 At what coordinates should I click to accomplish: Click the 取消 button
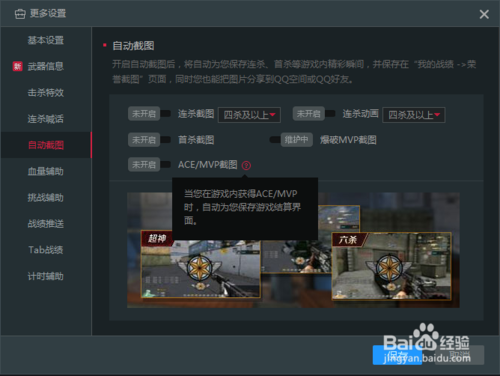pos(459,355)
